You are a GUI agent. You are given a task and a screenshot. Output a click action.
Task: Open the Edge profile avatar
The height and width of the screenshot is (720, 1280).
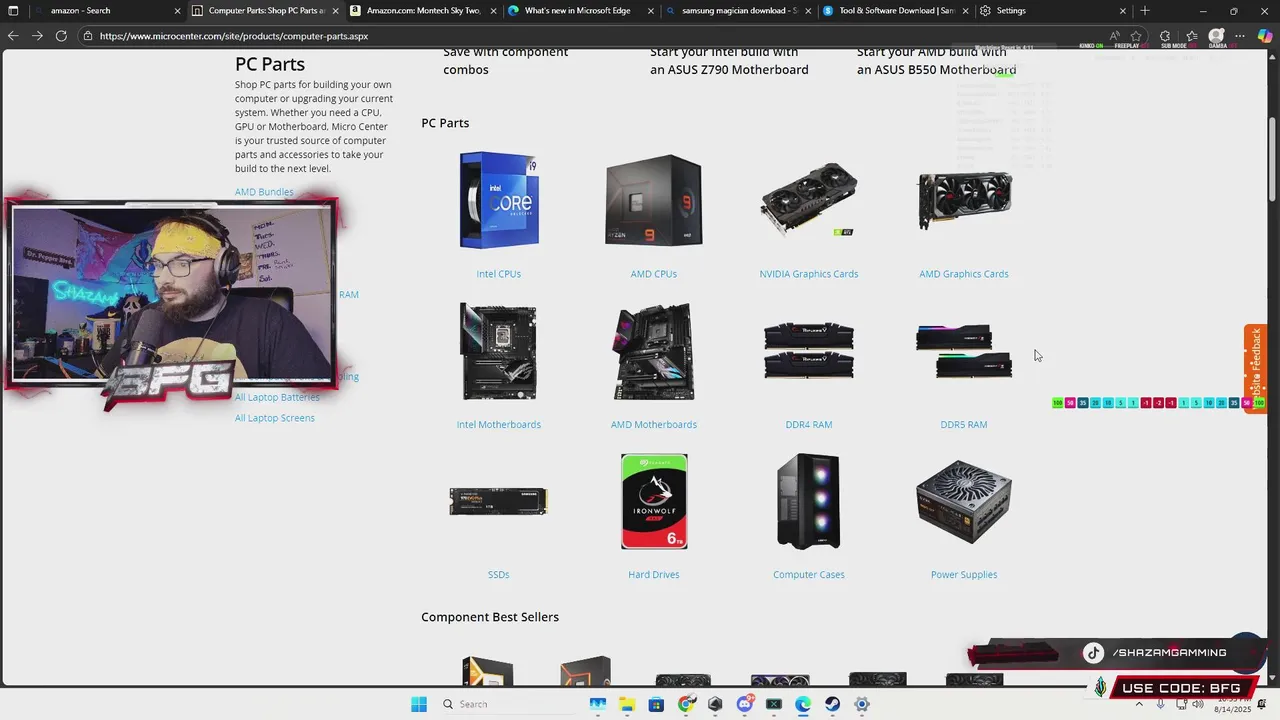[1216, 36]
